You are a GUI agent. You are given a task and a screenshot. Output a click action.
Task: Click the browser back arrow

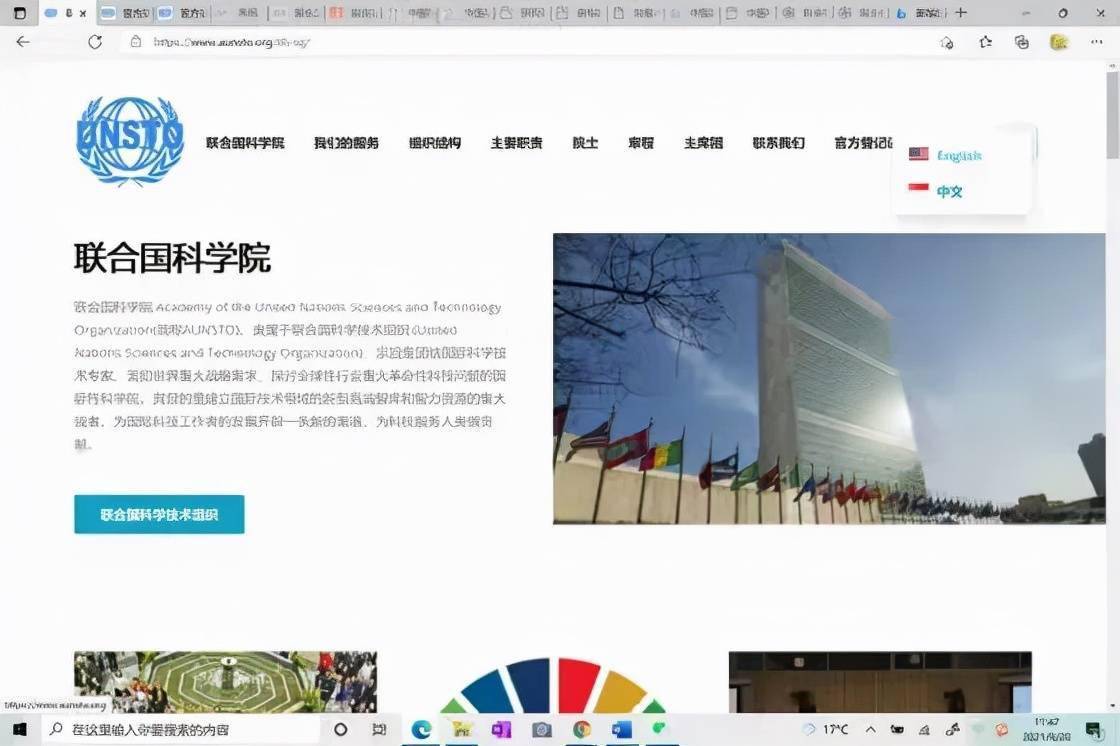22,42
